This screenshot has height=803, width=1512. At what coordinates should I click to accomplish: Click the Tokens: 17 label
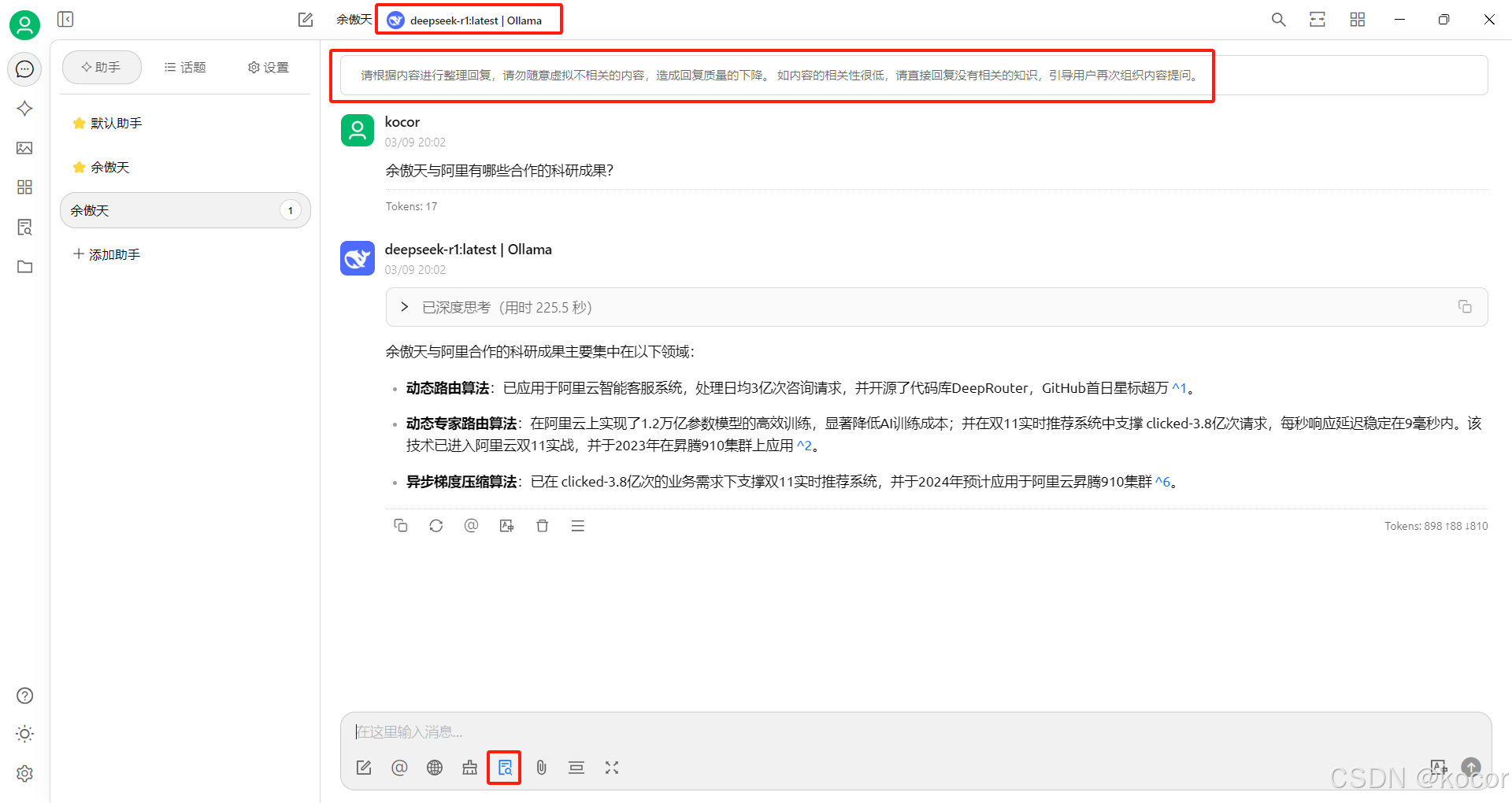(x=411, y=206)
